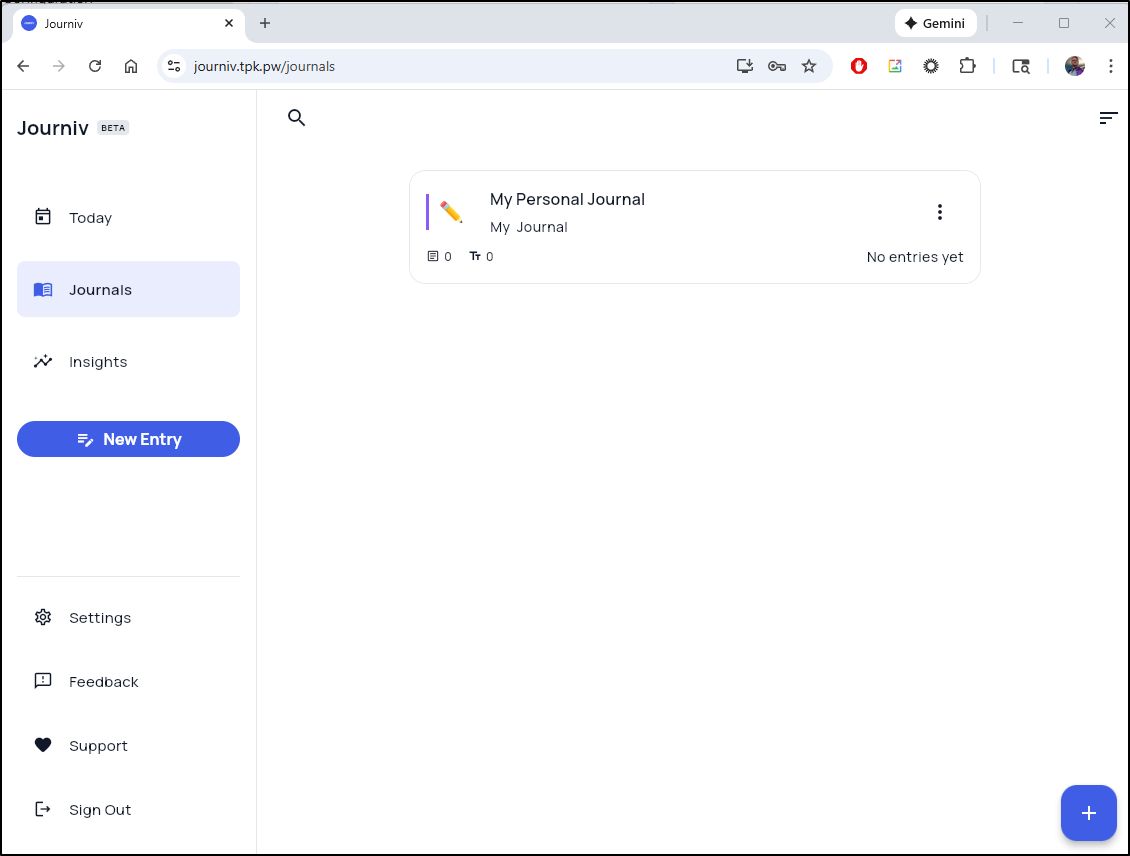Open Settings from the sidebar
The width and height of the screenshot is (1130, 856).
[99, 618]
